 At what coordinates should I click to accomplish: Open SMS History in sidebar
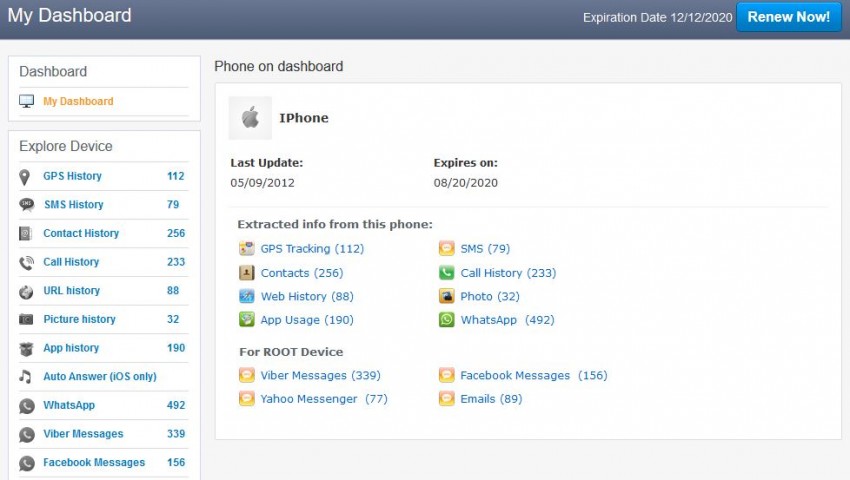[74, 204]
